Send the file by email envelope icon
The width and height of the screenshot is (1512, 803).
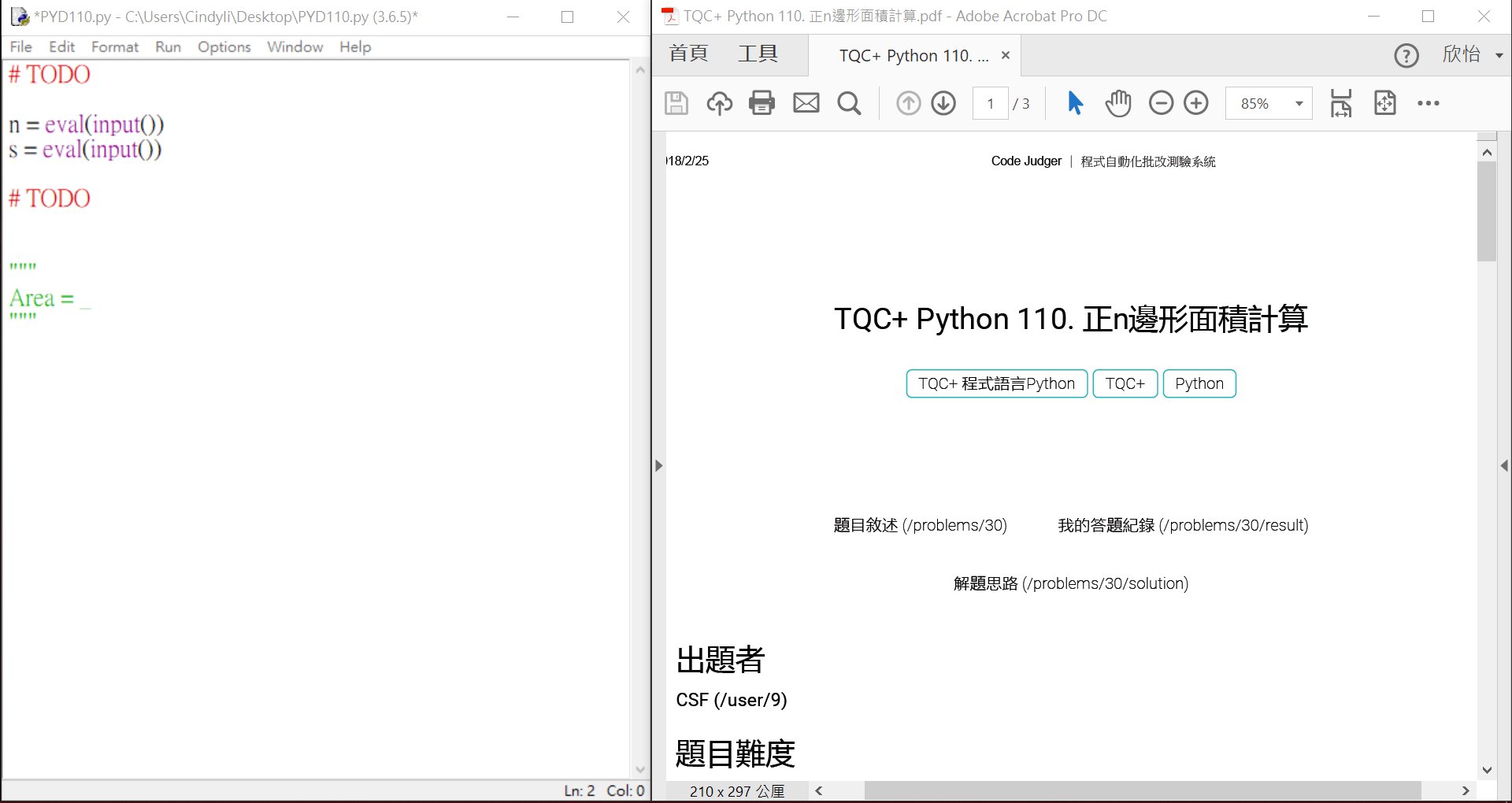coord(806,103)
